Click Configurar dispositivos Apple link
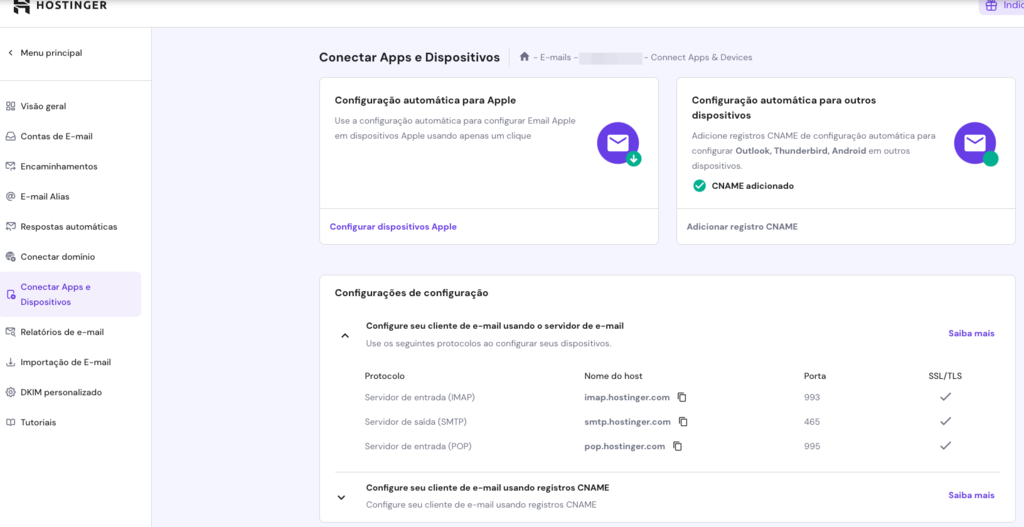 [393, 227]
